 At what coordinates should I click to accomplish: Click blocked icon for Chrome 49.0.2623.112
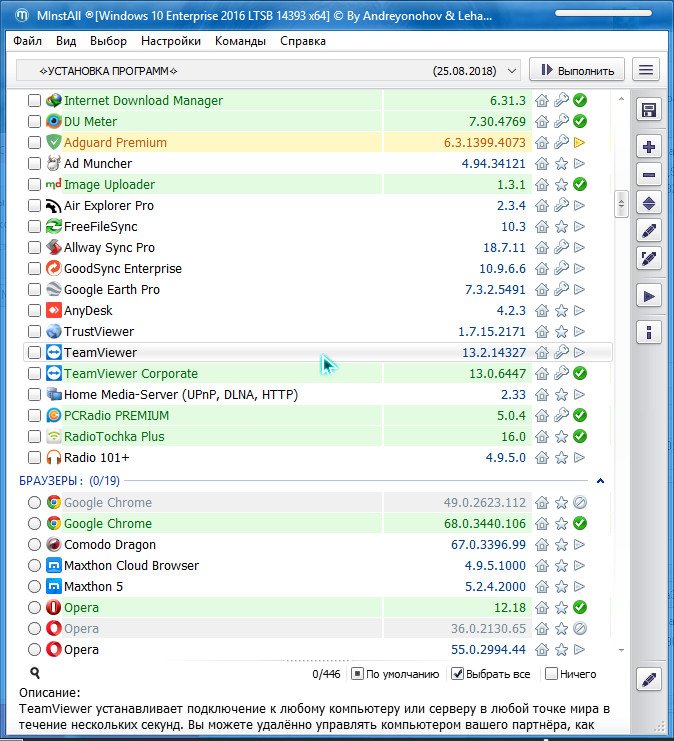point(580,502)
